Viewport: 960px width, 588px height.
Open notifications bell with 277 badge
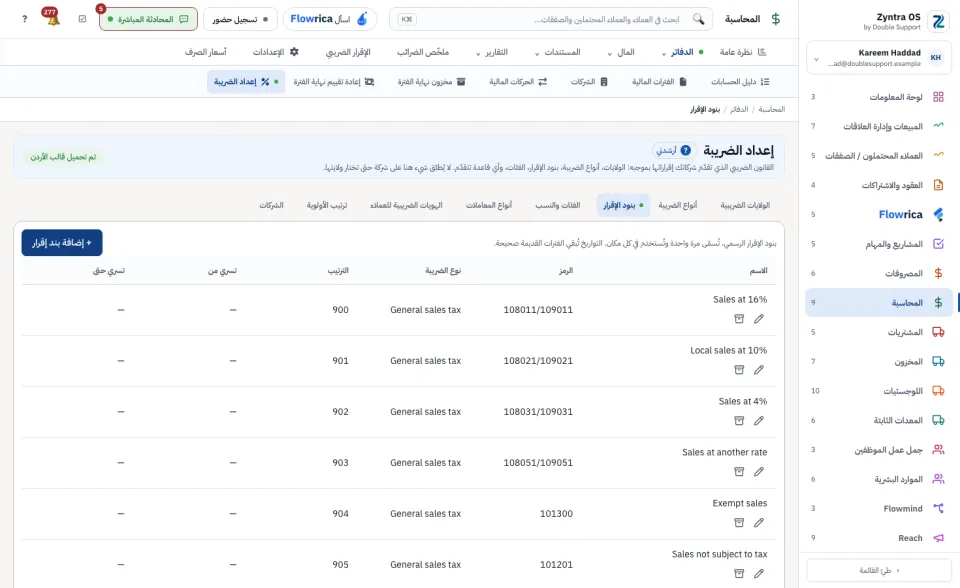(53, 18)
